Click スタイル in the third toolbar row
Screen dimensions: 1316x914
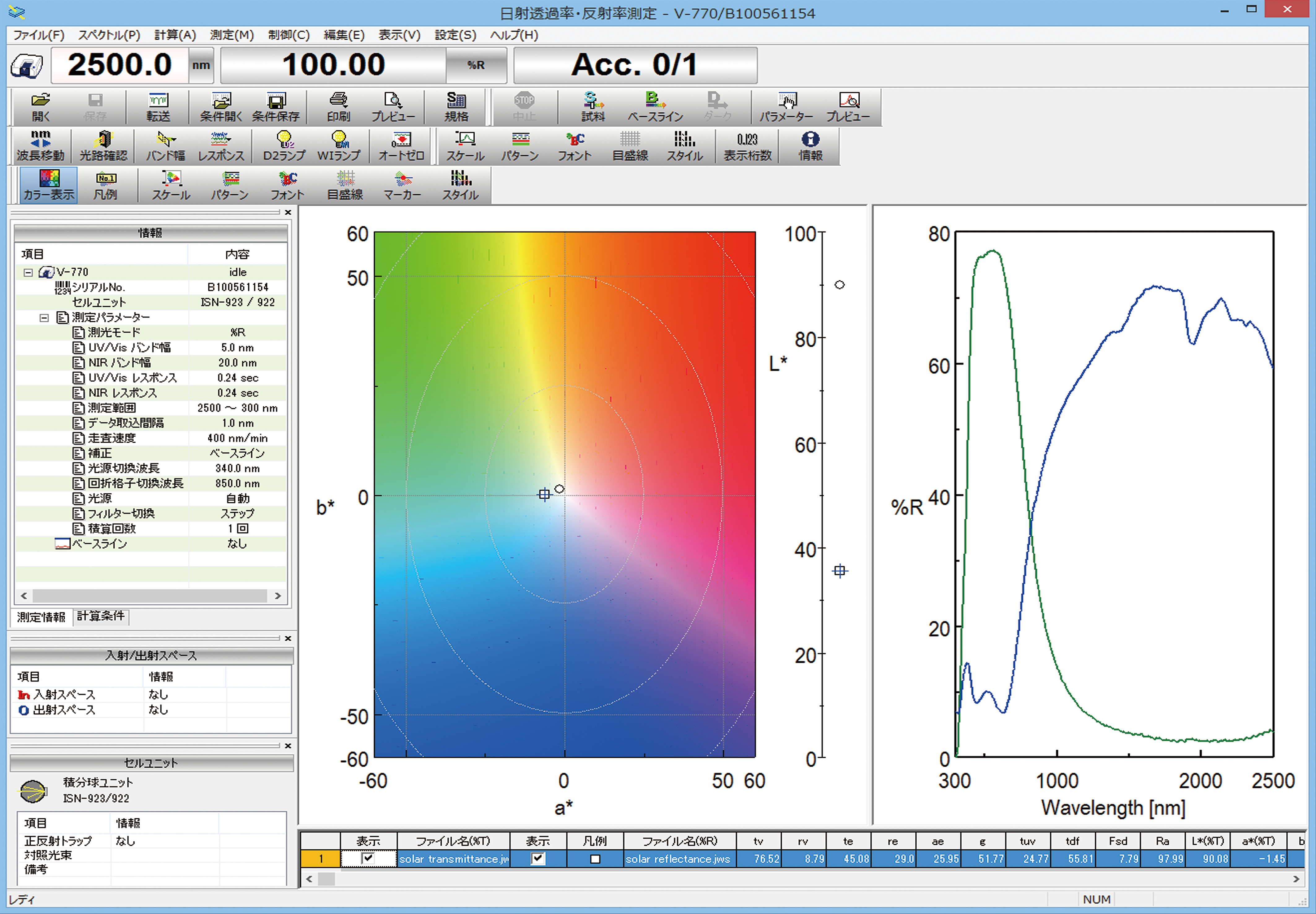tap(460, 185)
